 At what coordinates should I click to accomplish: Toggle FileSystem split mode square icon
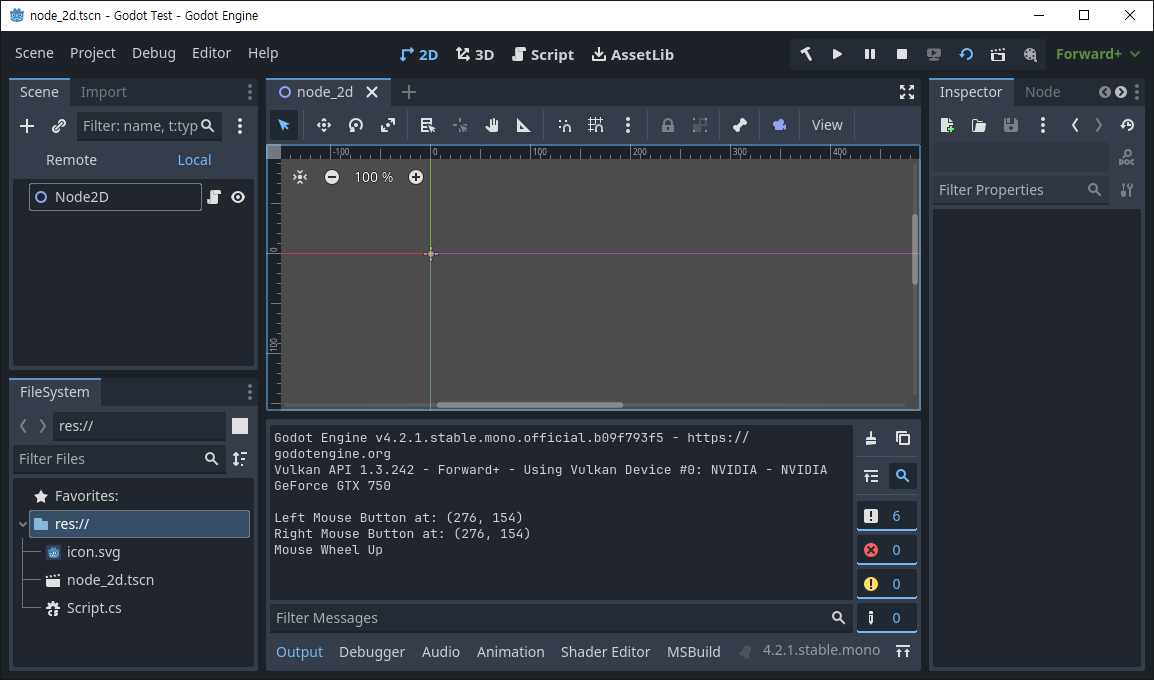tap(240, 426)
